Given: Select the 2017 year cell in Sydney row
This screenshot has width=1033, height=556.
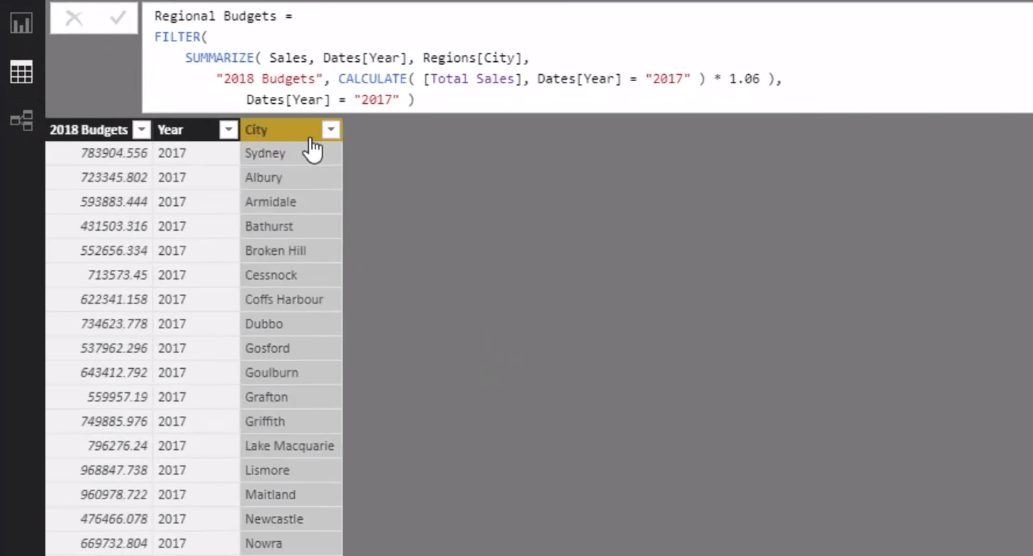Looking at the screenshot, I should [196, 153].
